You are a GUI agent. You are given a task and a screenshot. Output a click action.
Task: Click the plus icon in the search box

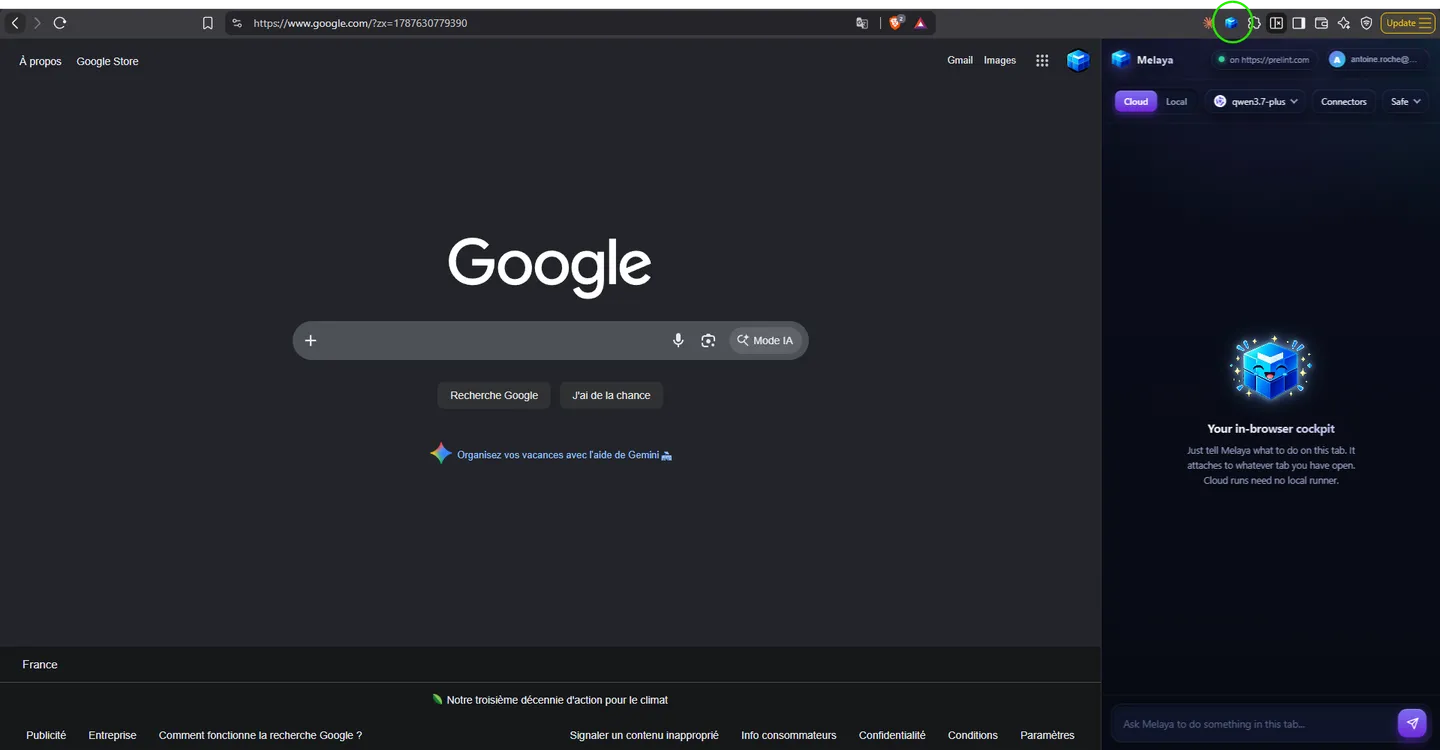(311, 340)
